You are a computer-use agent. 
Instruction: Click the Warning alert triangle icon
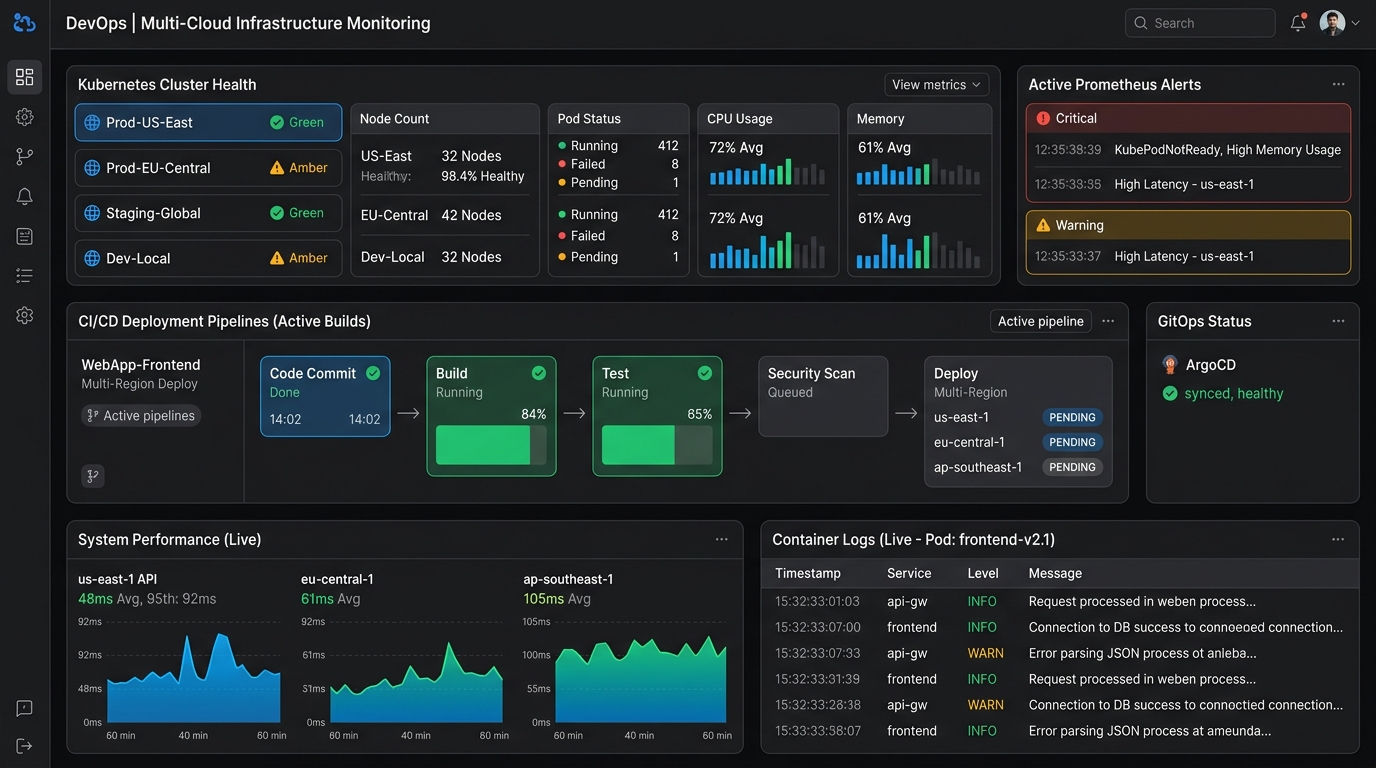point(1044,225)
